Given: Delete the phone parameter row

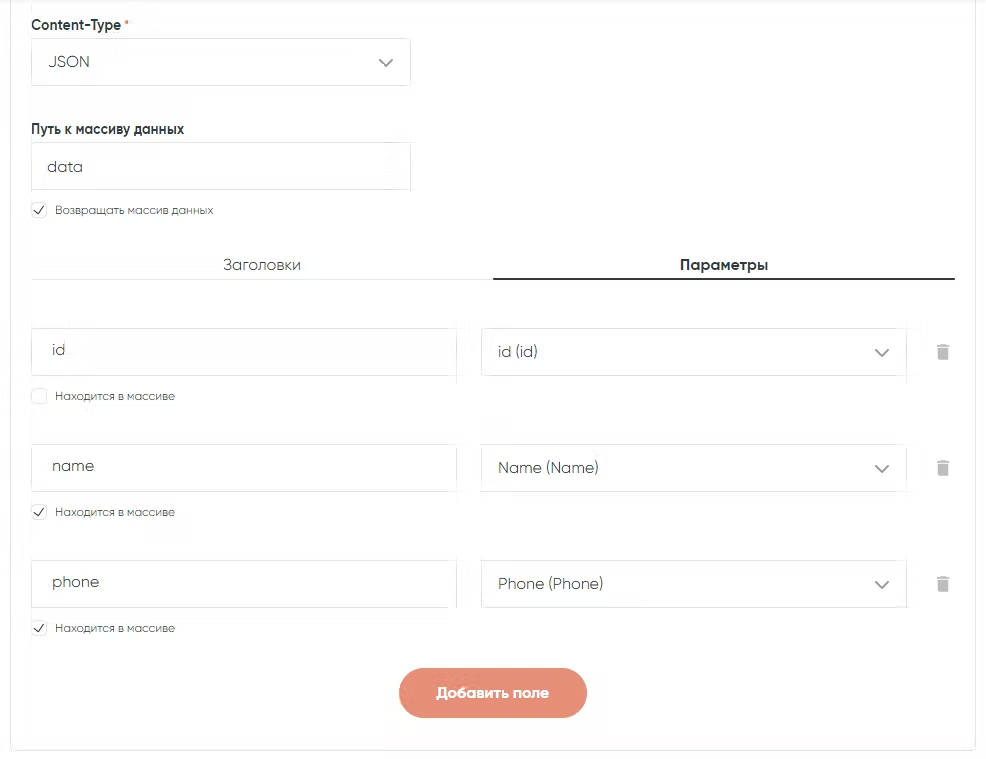Looking at the screenshot, I should point(942,584).
